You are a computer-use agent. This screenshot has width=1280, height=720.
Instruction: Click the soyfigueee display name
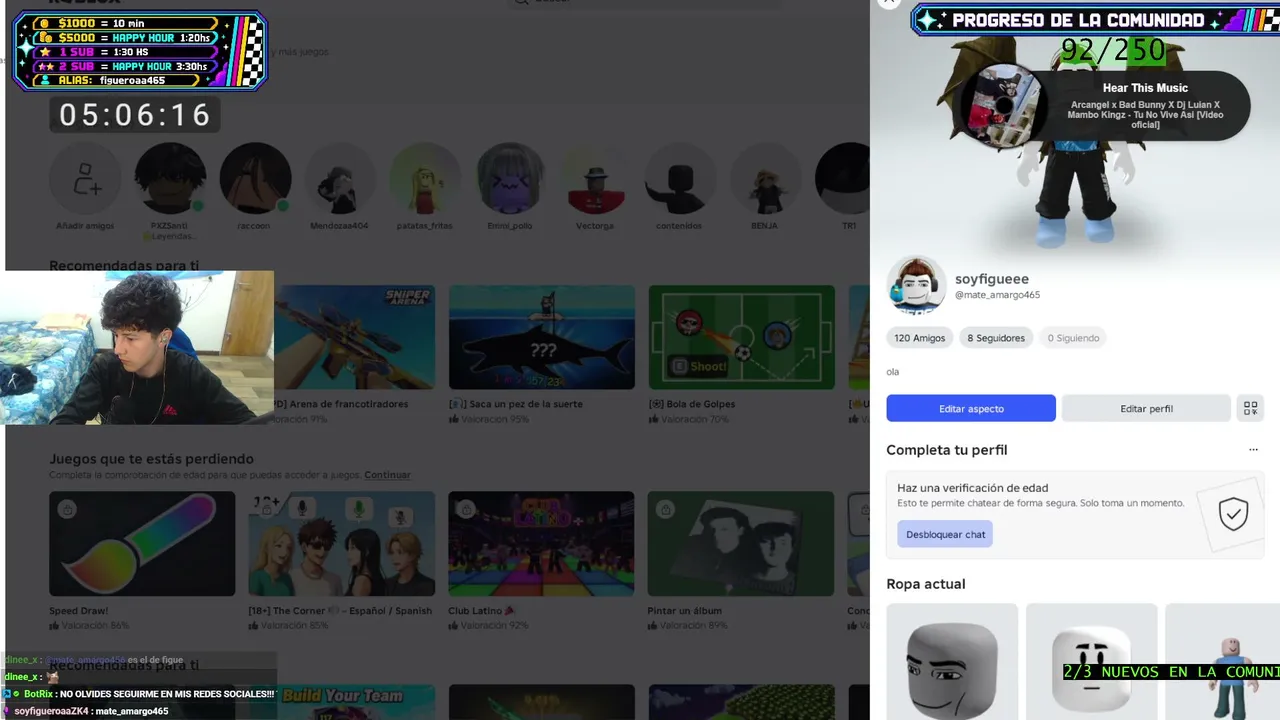tap(992, 279)
